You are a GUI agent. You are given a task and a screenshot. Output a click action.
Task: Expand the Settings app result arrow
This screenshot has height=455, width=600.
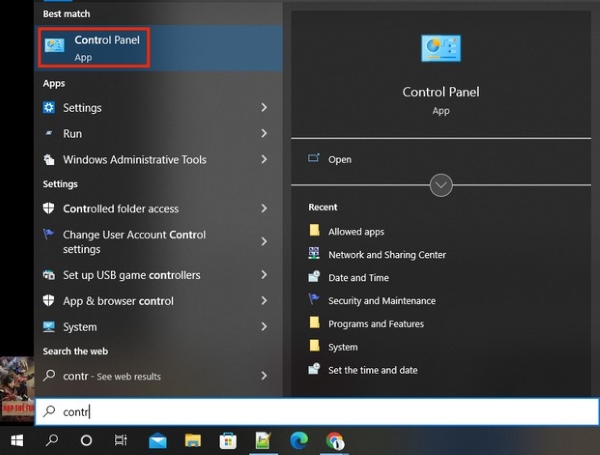264,108
